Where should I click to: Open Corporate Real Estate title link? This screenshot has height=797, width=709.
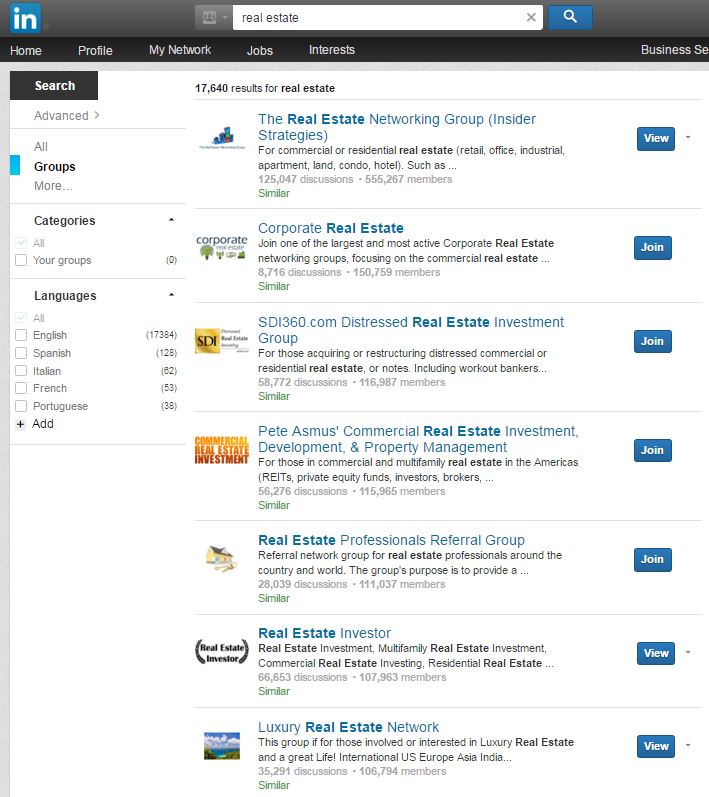[x=330, y=228]
